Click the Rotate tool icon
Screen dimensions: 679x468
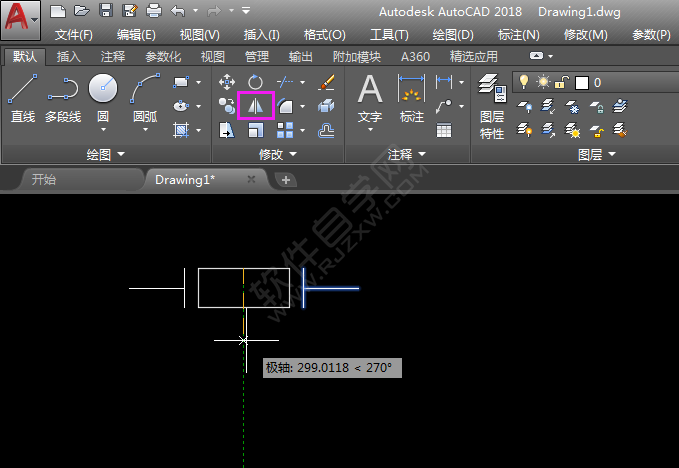255,82
